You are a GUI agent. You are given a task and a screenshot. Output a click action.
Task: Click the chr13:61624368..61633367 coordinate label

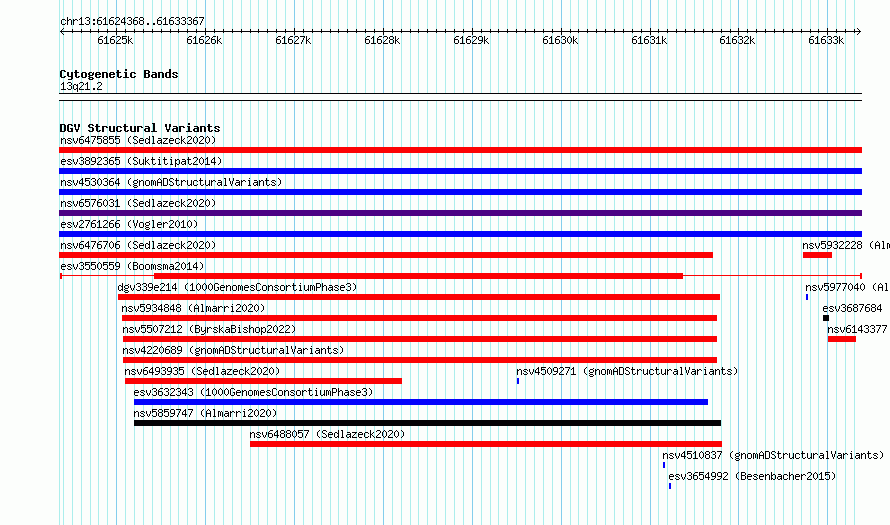click(x=132, y=21)
